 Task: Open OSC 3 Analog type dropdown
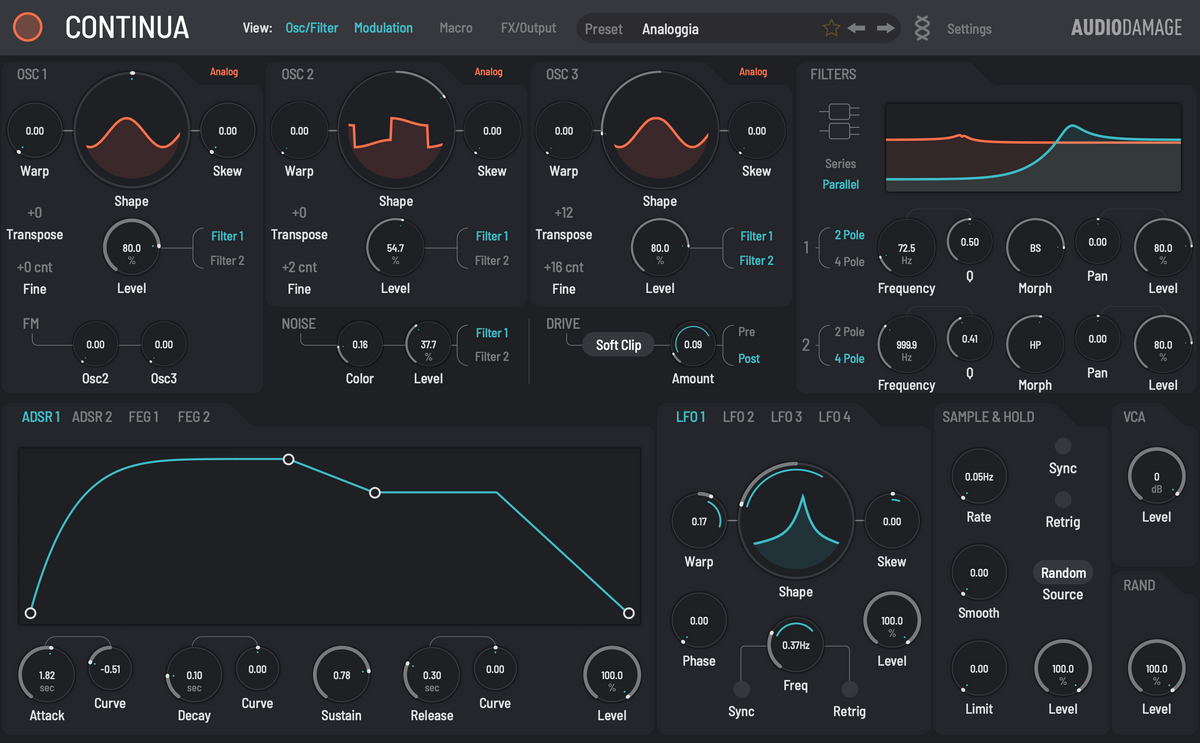753,72
